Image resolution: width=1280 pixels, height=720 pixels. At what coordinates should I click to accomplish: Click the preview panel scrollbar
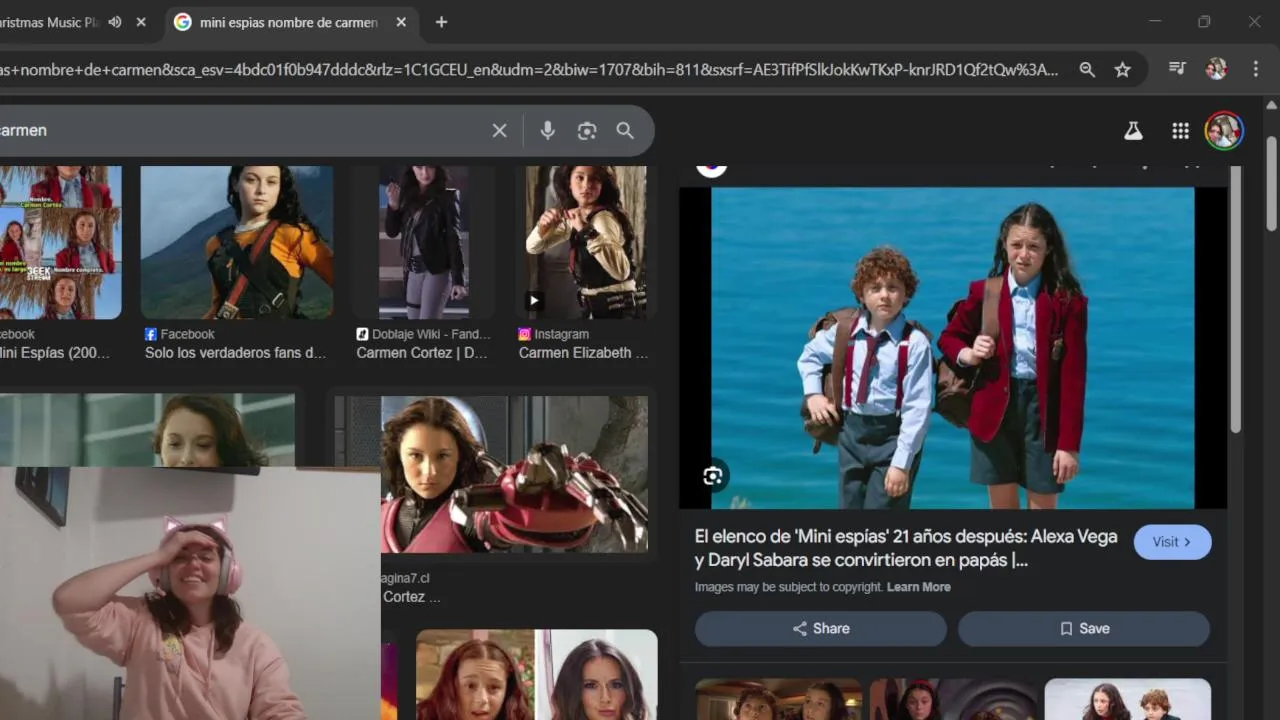(1235, 300)
